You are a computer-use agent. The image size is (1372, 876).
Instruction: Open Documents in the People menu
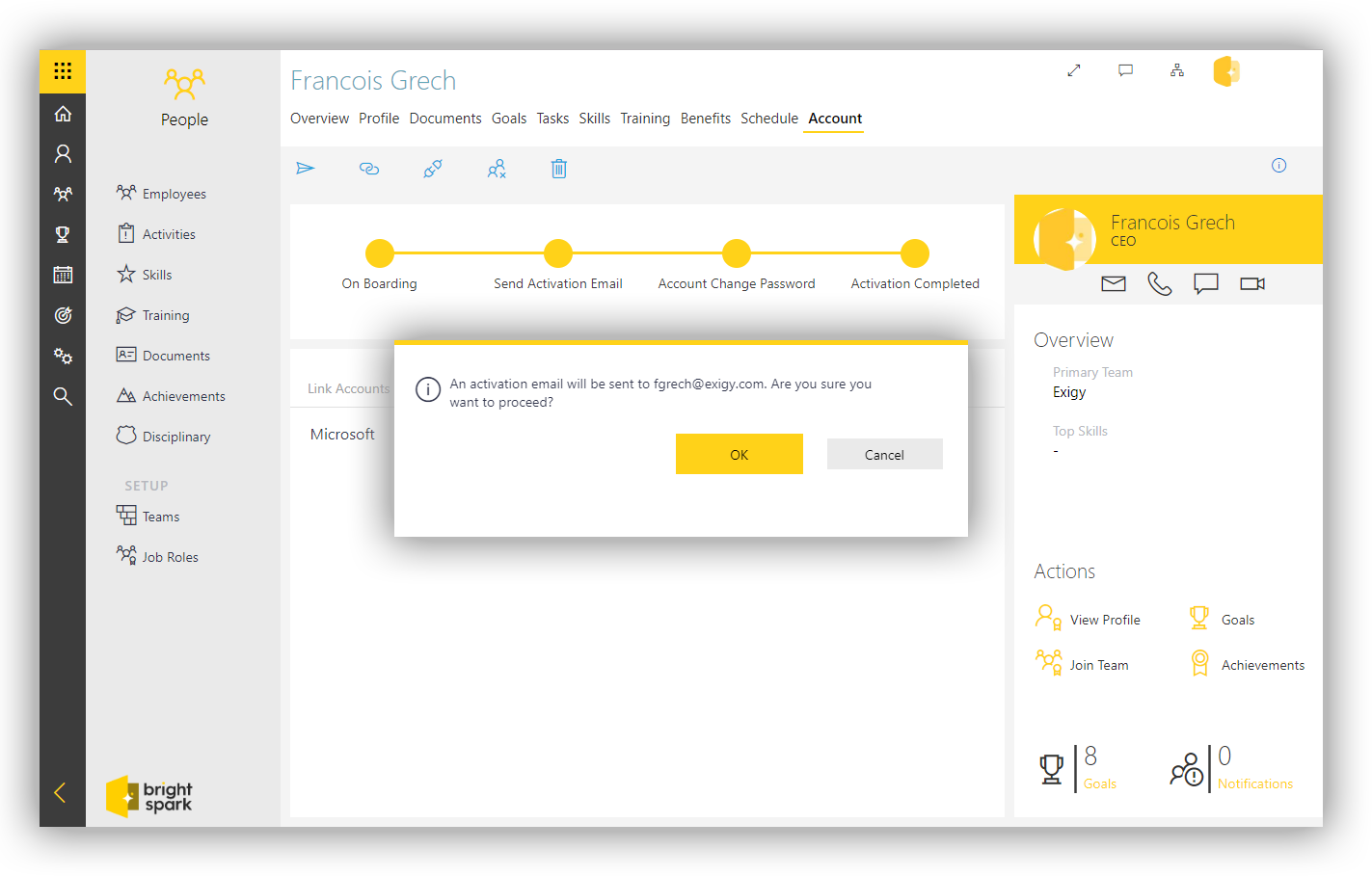point(163,356)
